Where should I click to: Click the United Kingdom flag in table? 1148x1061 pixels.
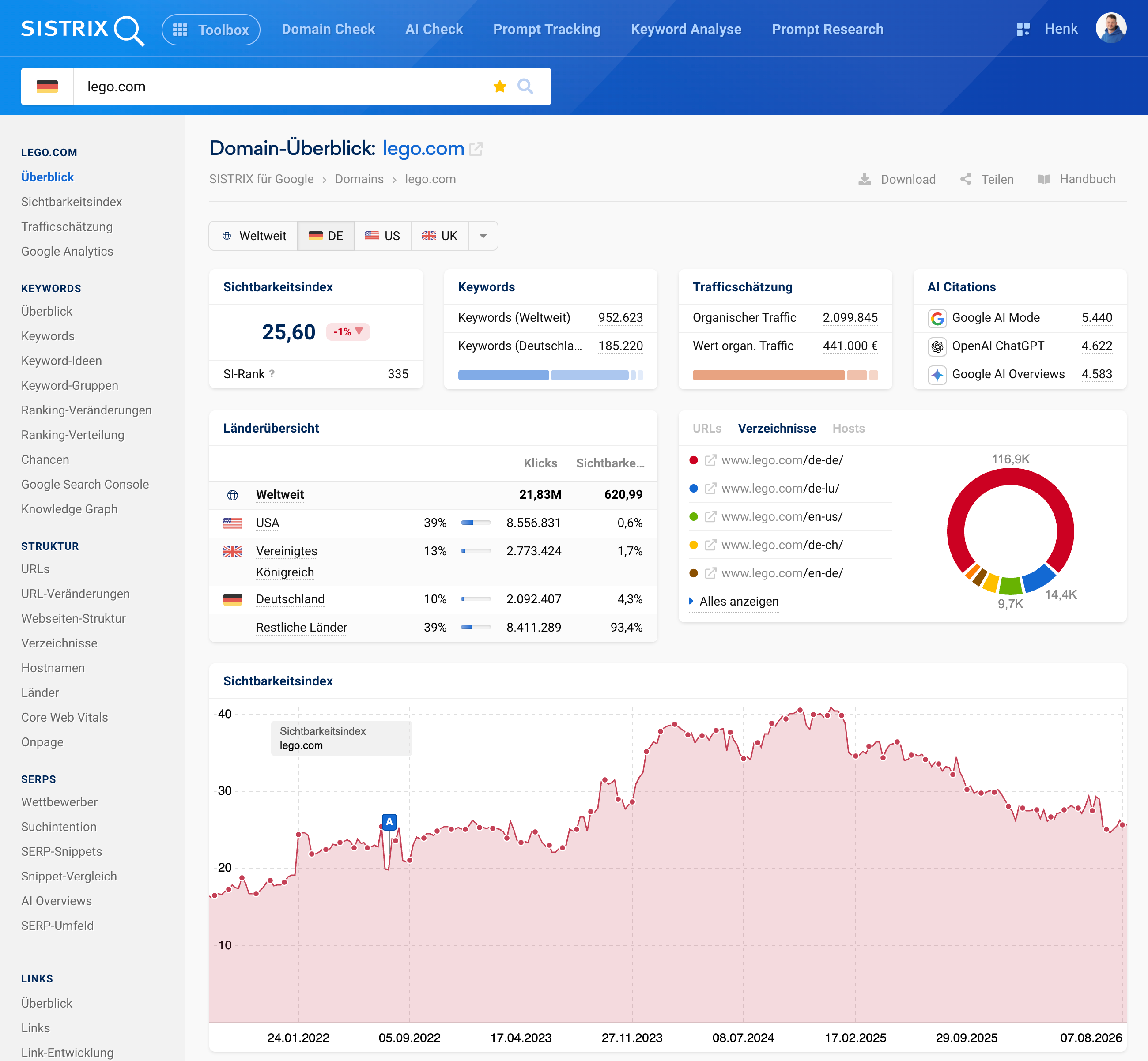click(x=233, y=551)
